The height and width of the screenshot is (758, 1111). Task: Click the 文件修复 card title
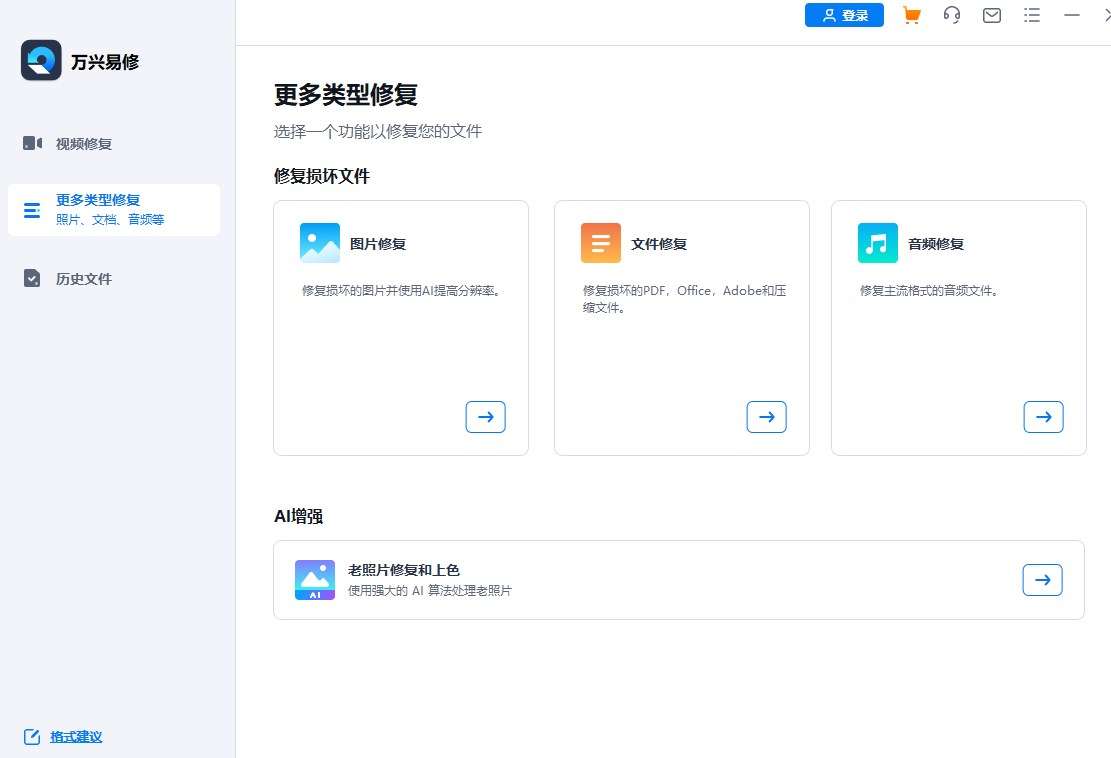point(659,244)
